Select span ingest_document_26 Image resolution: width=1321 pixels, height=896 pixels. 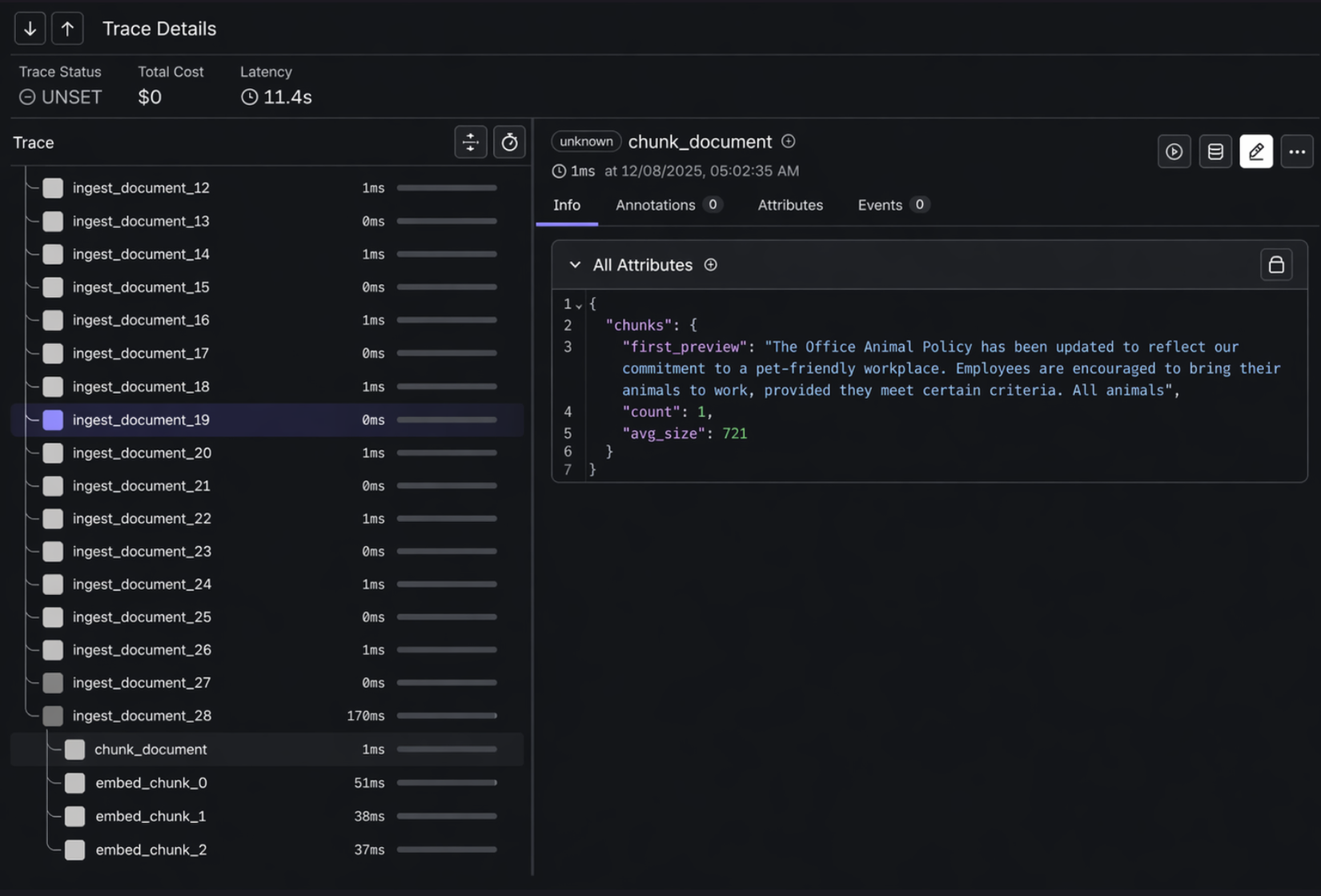coord(267,650)
